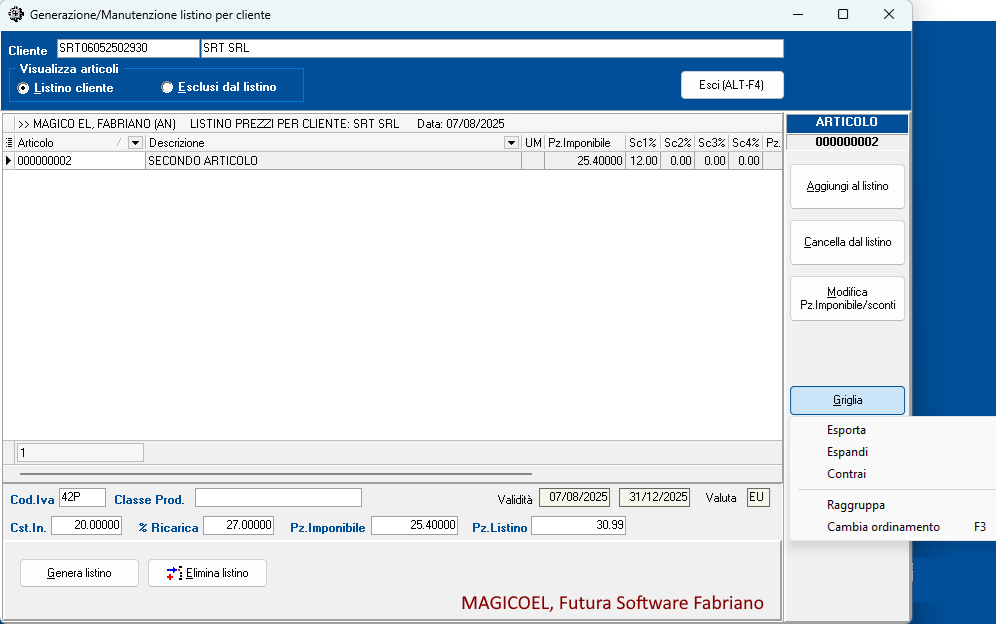This screenshot has width=996, height=624.
Task: Click the Griglia button
Action: pyautogui.click(x=847, y=400)
